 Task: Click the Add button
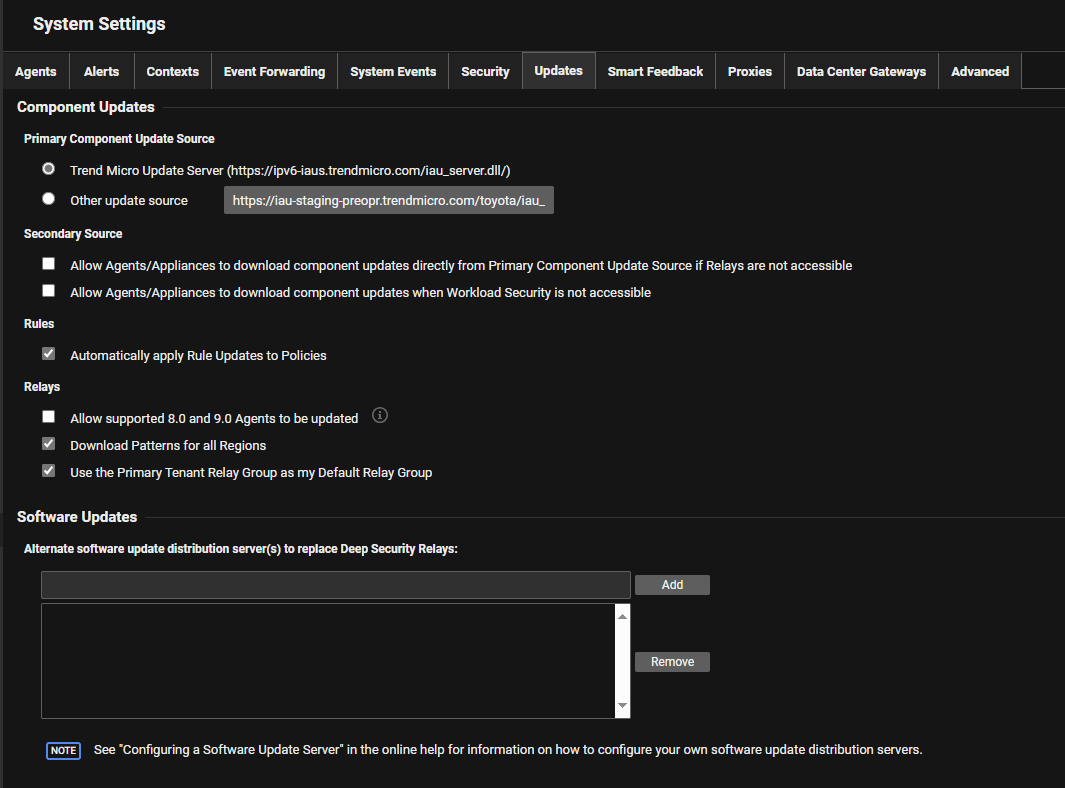point(672,584)
